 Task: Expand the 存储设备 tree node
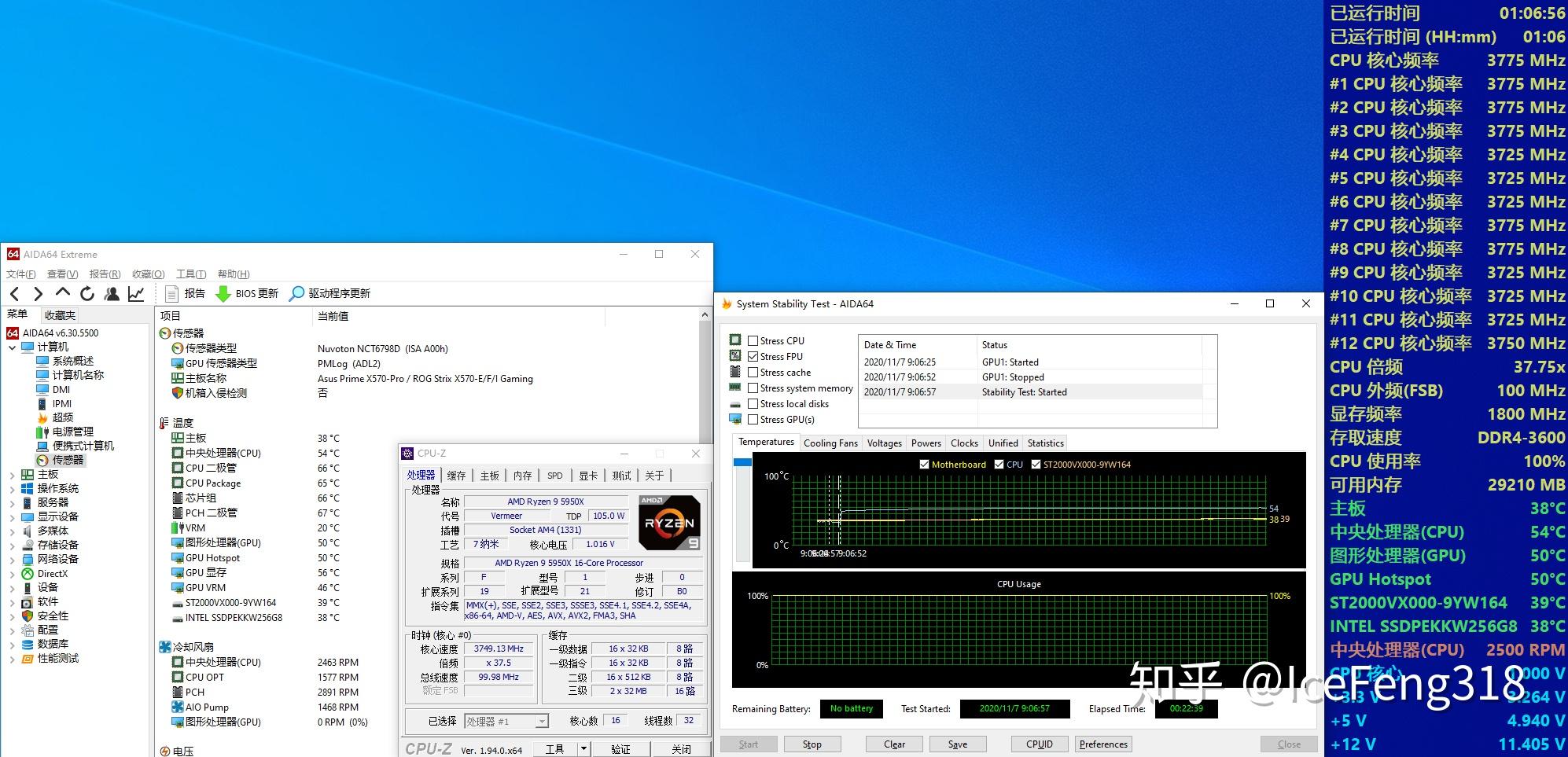[x=12, y=546]
